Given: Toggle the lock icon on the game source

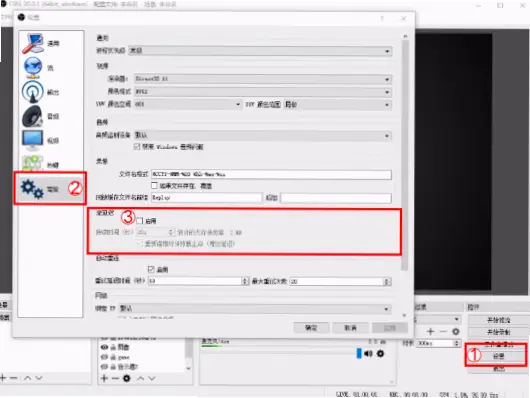Looking at the screenshot, I should coord(113,357).
